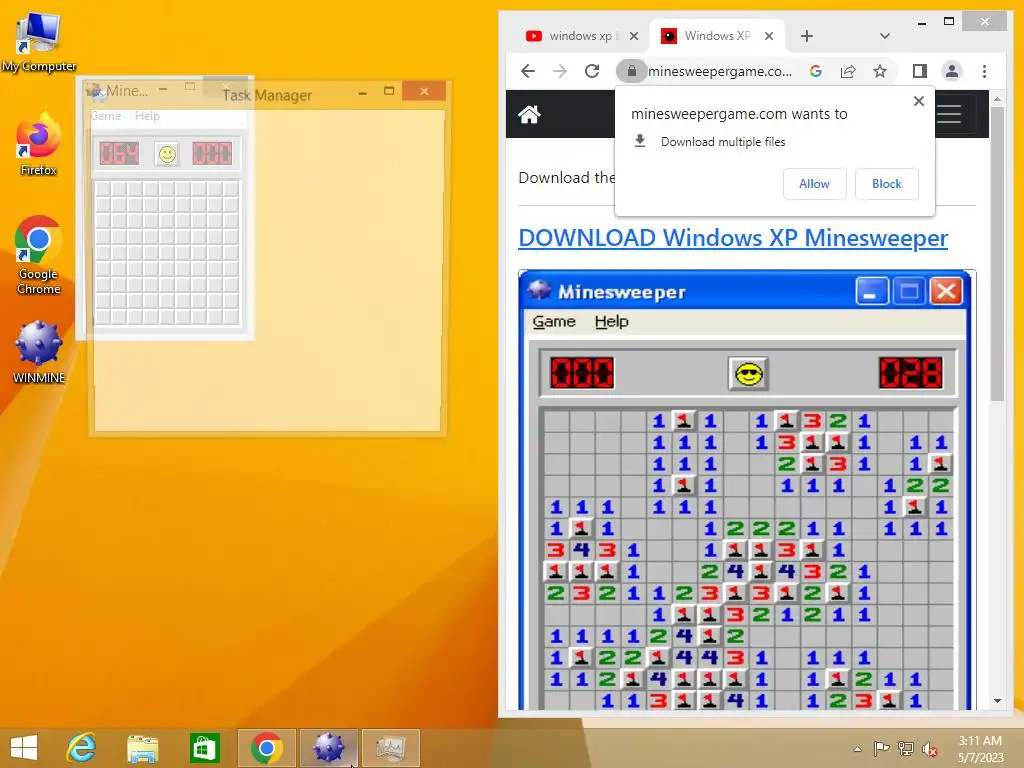Image resolution: width=1024 pixels, height=768 pixels.
Task: Open File Explorer from taskbar
Action: [x=142, y=748]
